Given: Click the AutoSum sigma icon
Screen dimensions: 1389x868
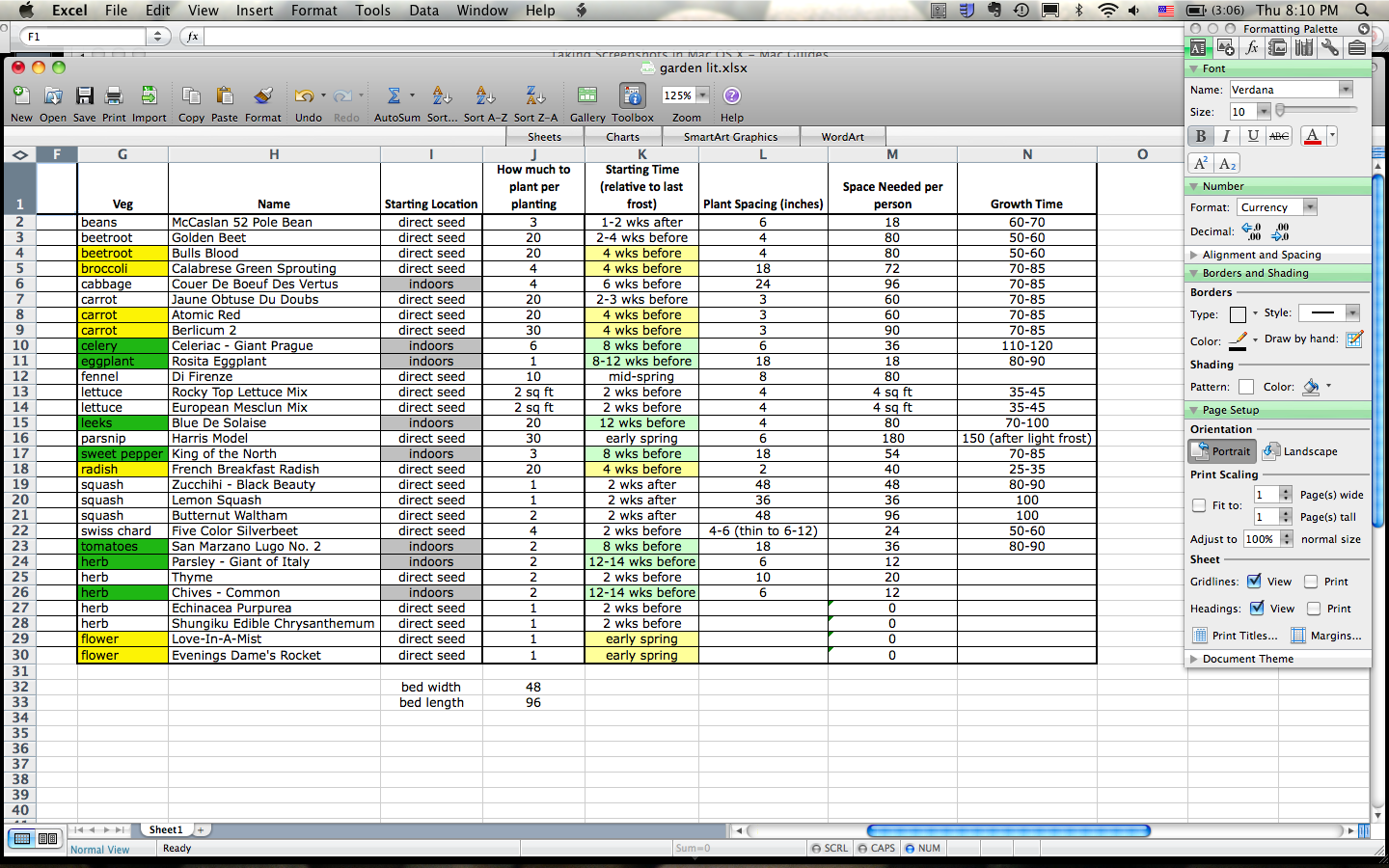Looking at the screenshot, I should (394, 96).
